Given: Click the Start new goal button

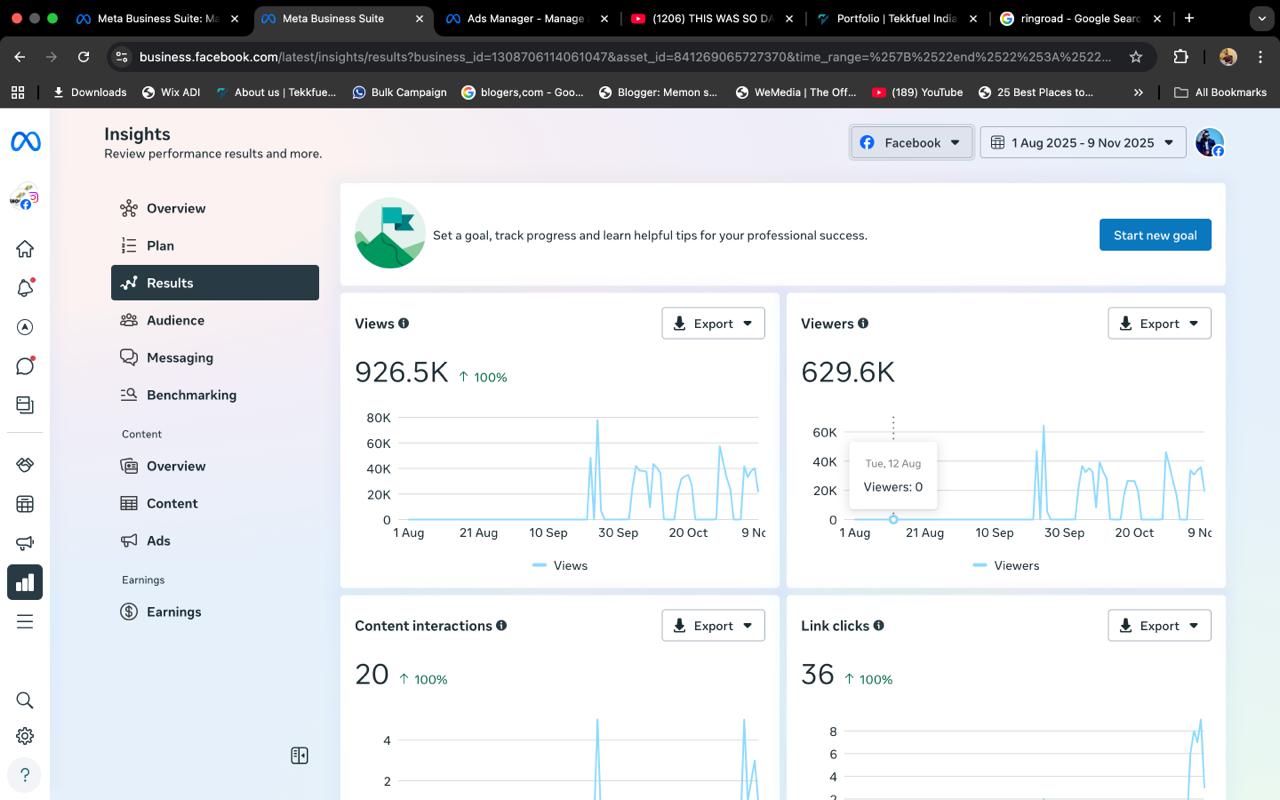Looking at the screenshot, I should point(1155,235).
